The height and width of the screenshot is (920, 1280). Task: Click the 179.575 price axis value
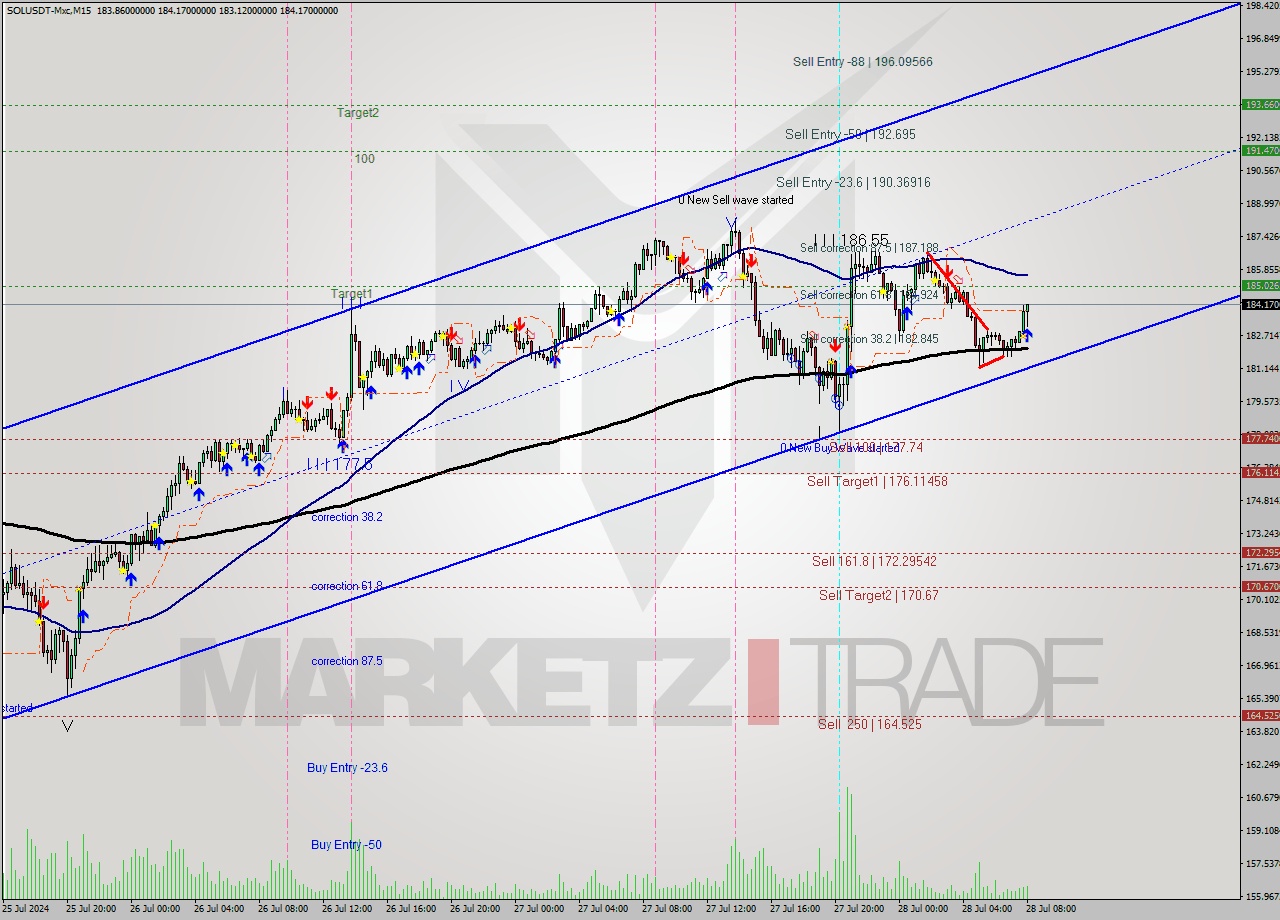pyautogui.click(x=1261, y=401)
